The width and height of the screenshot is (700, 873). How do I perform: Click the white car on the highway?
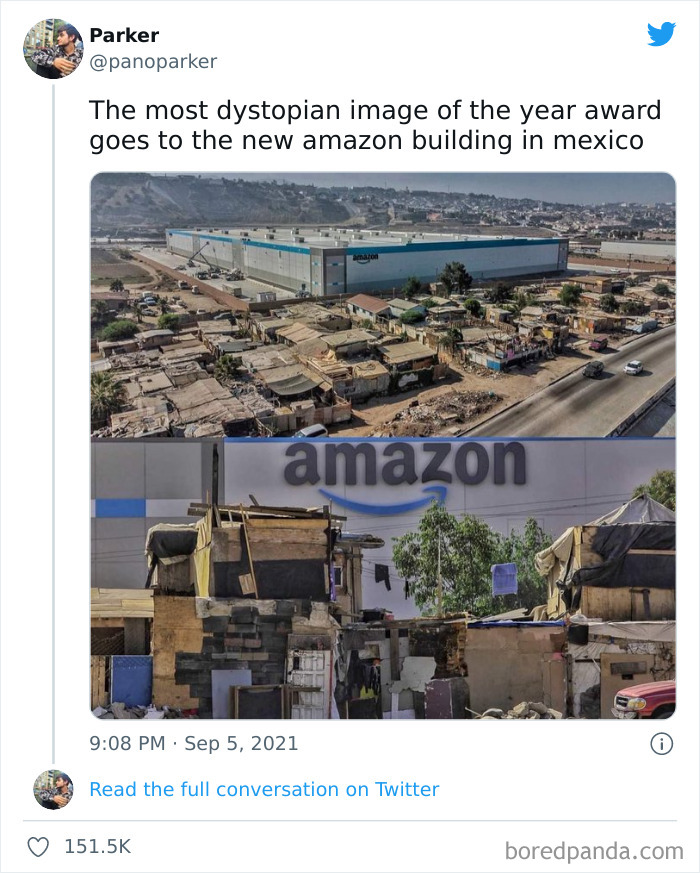point(633,367)
